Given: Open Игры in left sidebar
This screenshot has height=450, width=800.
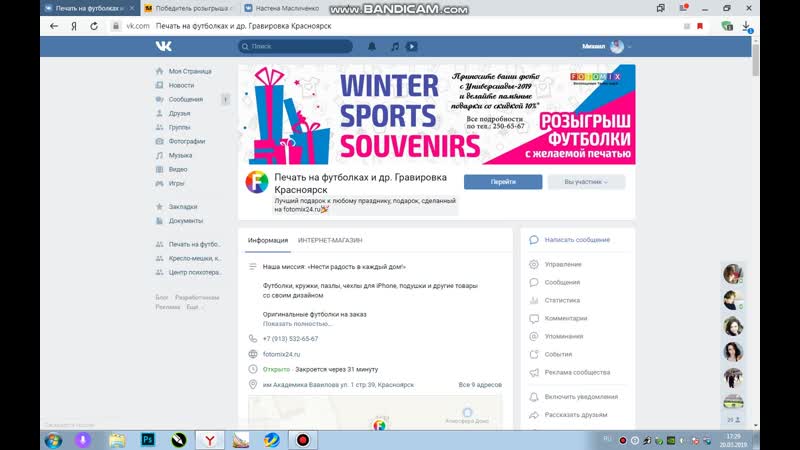Looking at the screenshot, I should [x=177, y=183].
